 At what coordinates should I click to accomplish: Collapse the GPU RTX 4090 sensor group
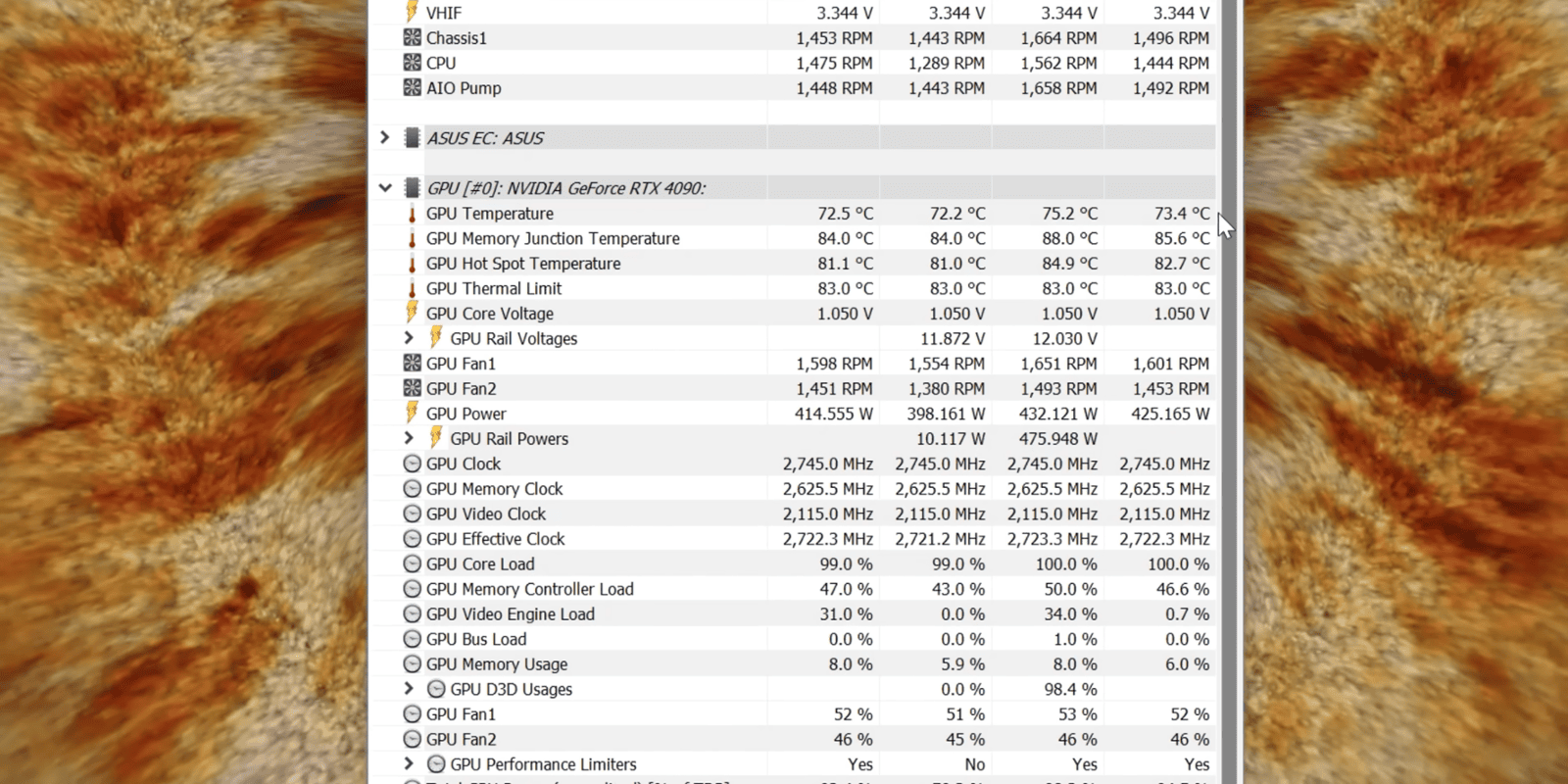coord(385,188)
